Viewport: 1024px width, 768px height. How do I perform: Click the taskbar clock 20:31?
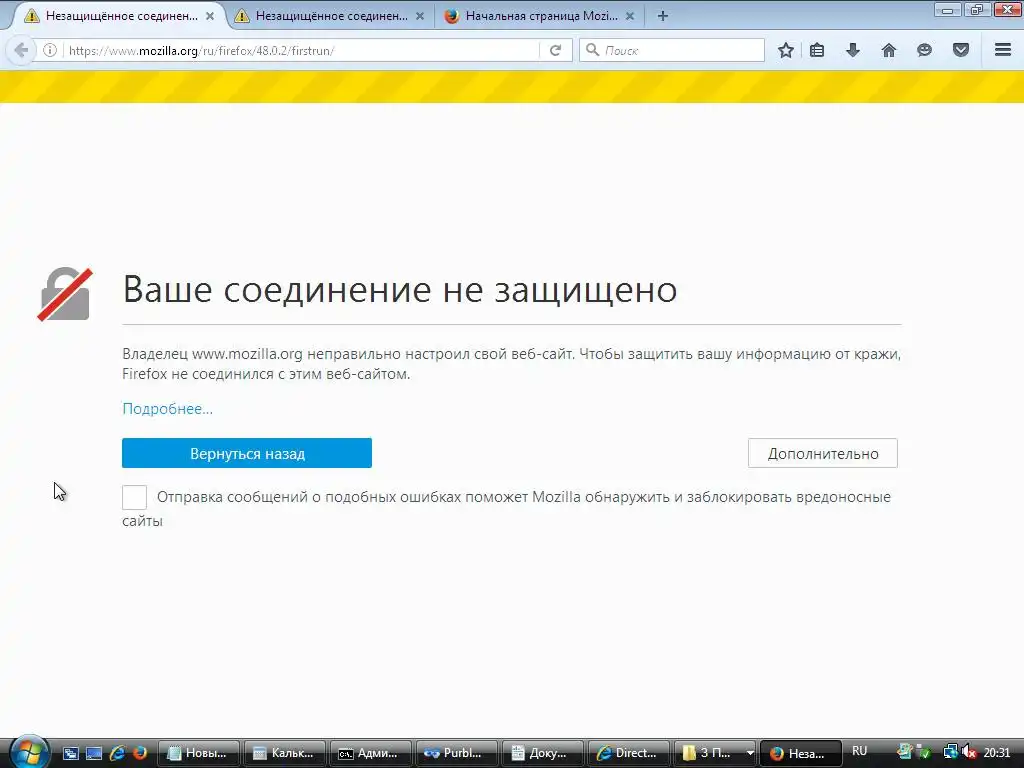tap(997, 752)
